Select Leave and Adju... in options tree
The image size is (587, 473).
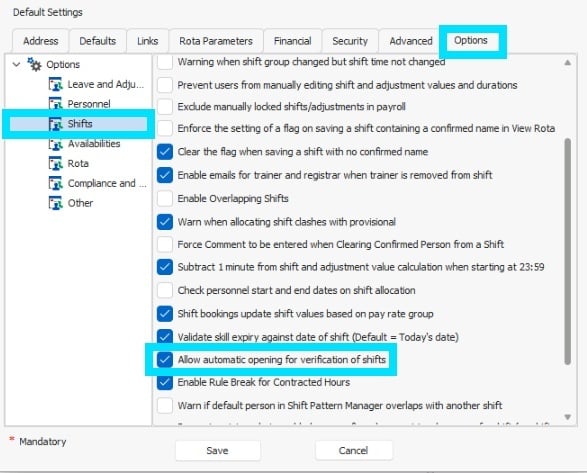105,84
